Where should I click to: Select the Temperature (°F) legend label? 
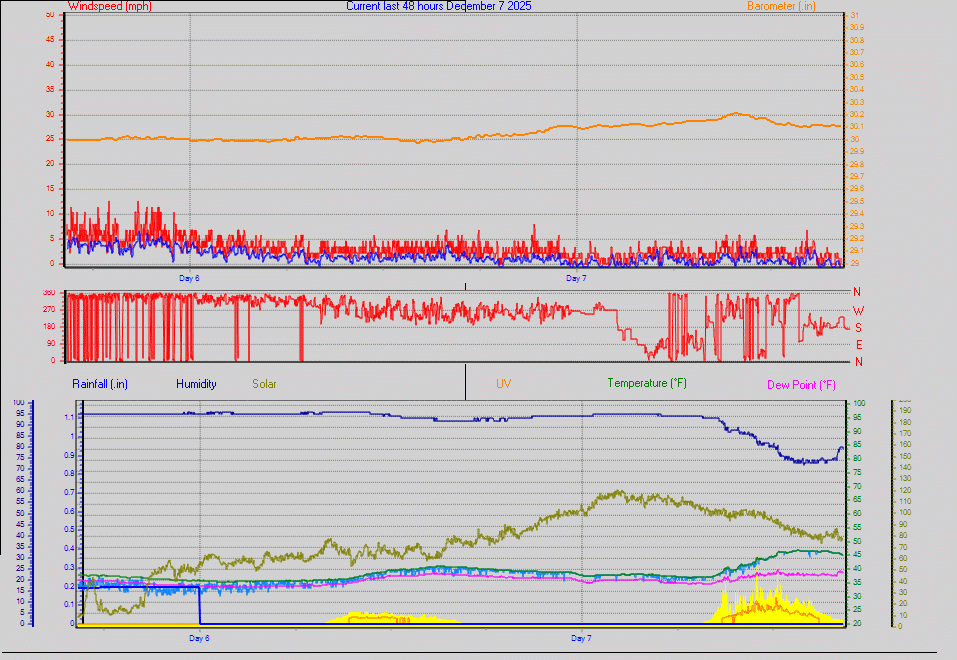pyautogui.click(x=647, y=383)
